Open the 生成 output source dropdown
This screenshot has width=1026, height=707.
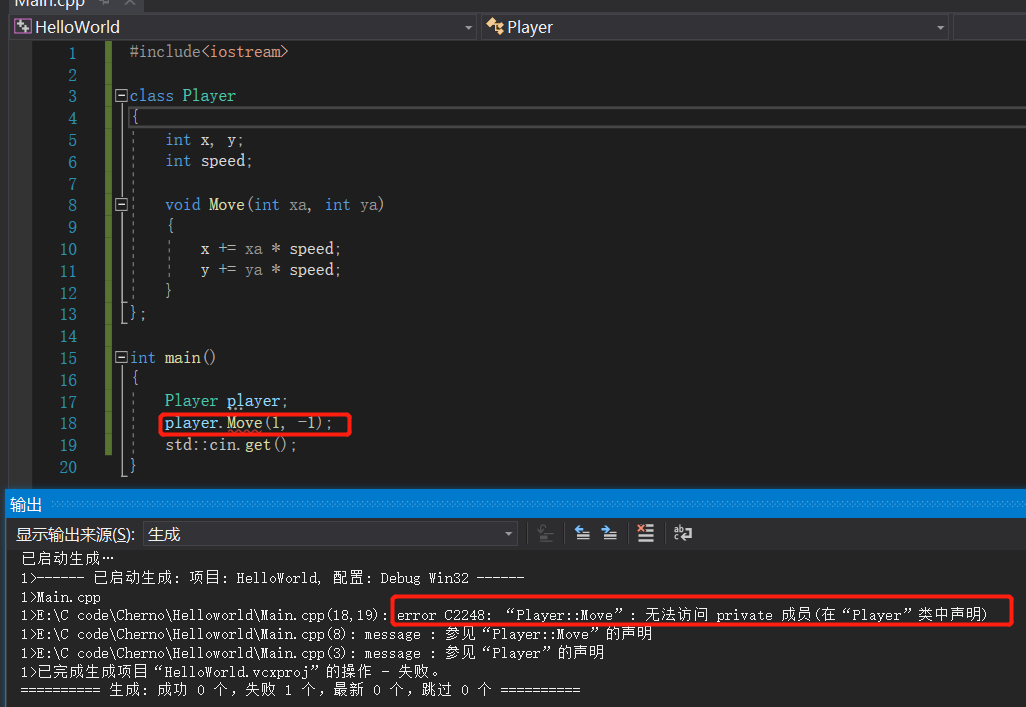coord(508,533)
